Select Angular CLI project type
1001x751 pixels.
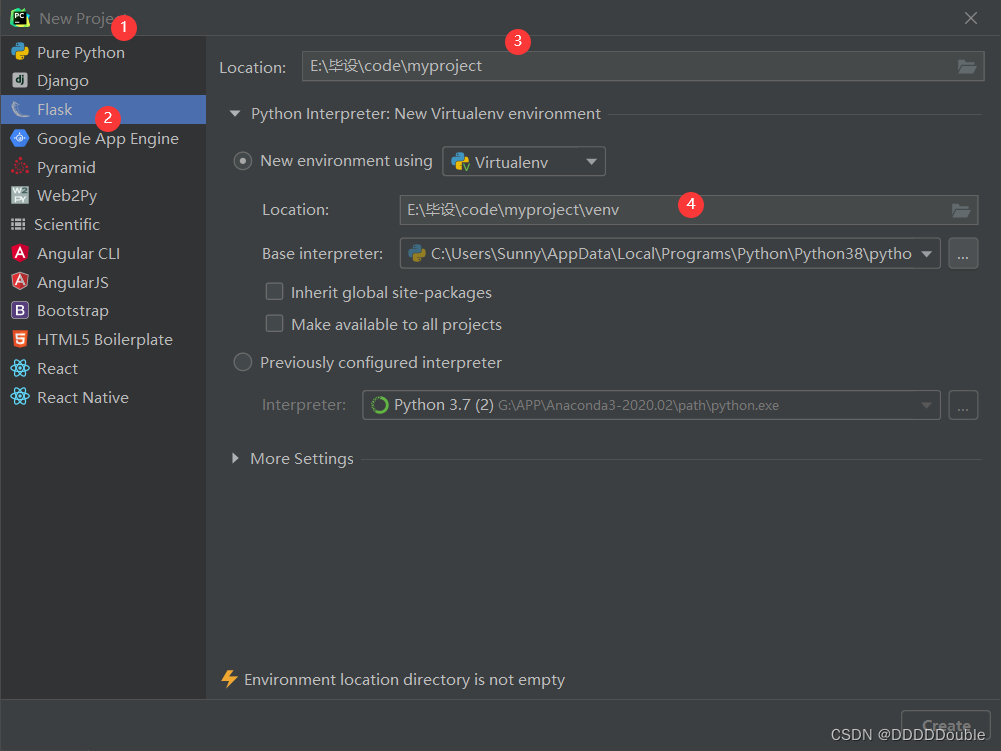click(103, 253)
